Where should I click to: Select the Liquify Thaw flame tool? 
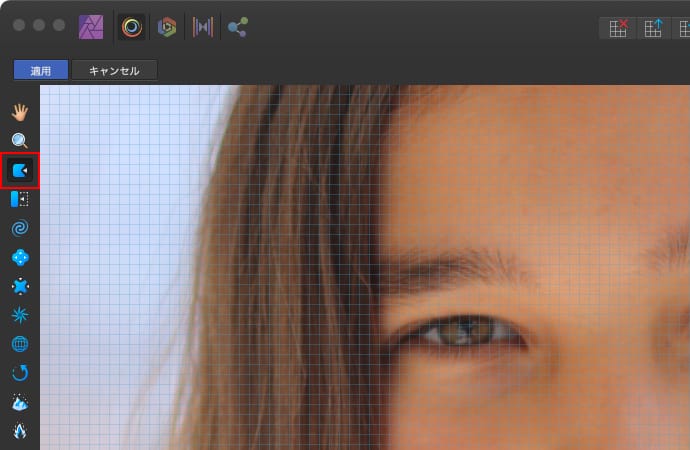tap(20, 431)
